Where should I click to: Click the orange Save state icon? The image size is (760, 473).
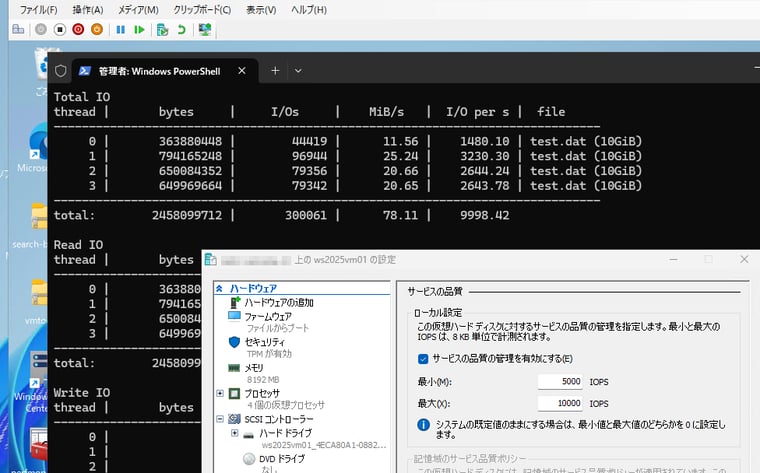pyautogui.click(x=97, y=30)
